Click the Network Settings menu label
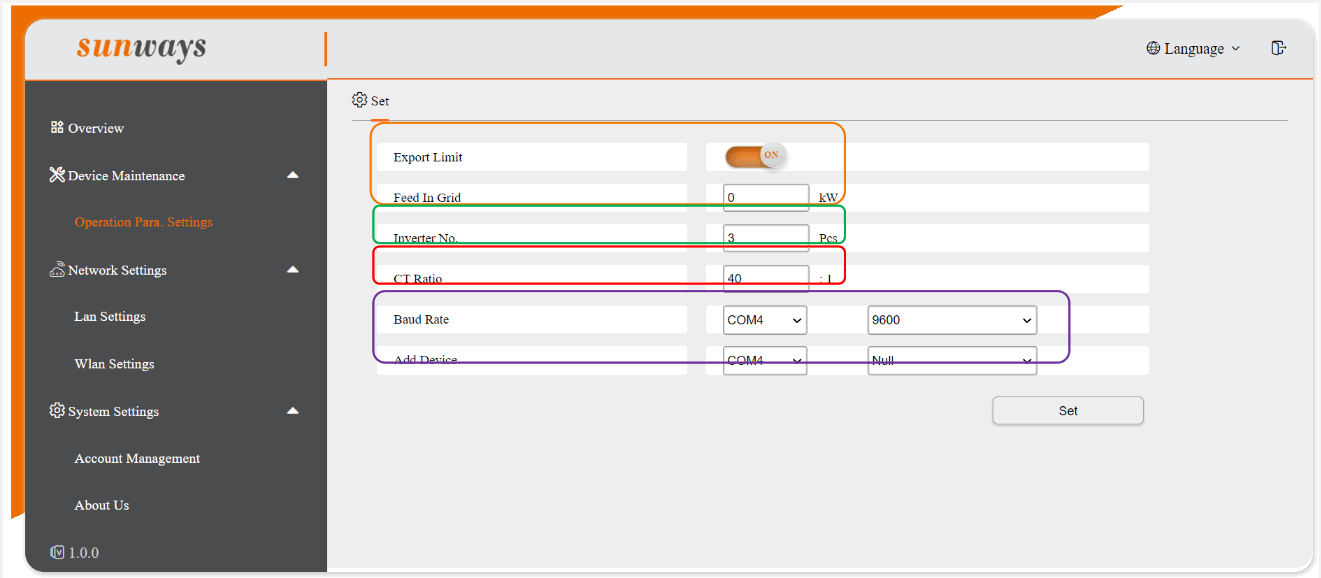The height and width of the screenshot is (578, 1321). coord(118,270)
